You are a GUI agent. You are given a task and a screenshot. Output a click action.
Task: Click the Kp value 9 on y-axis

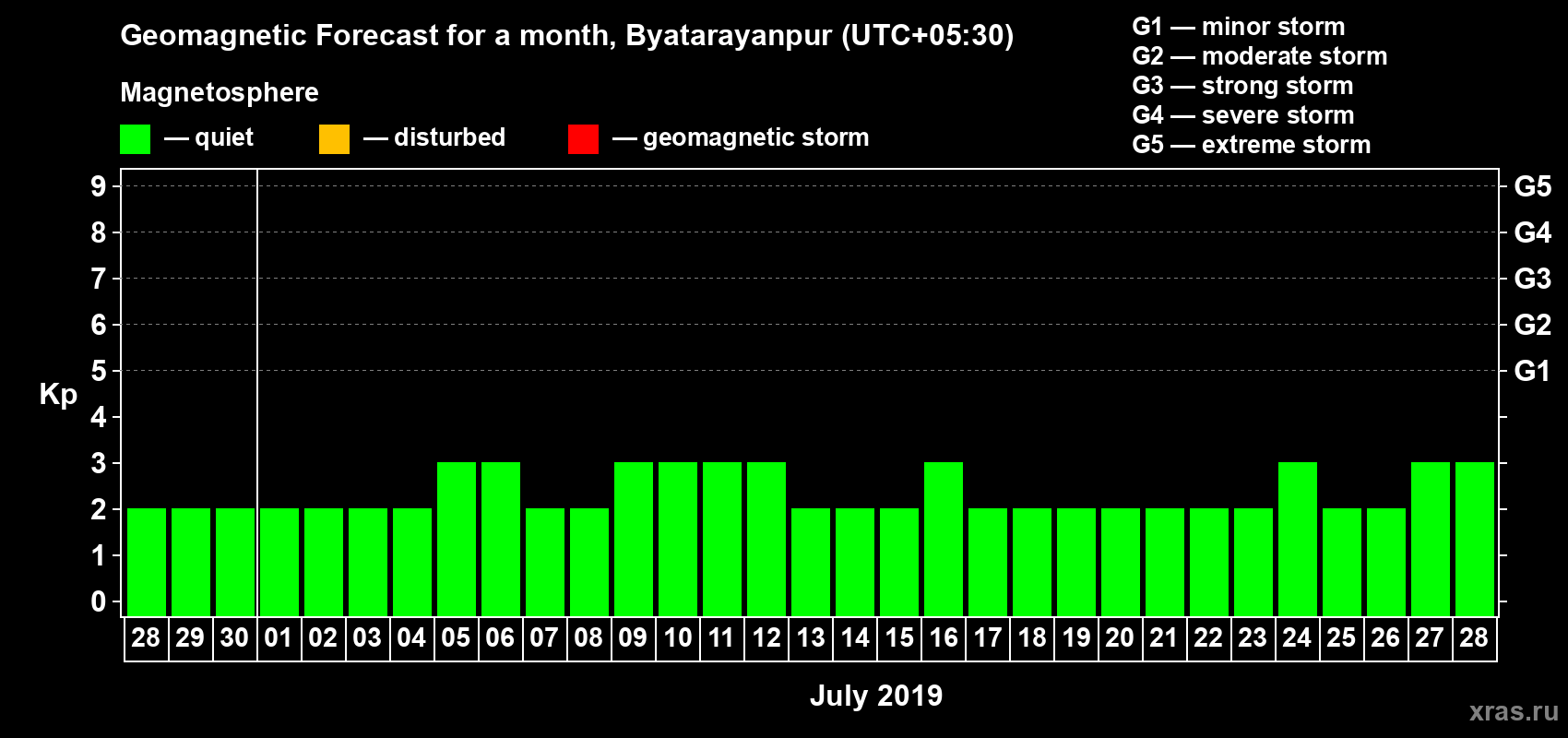(x=99, y=186)
